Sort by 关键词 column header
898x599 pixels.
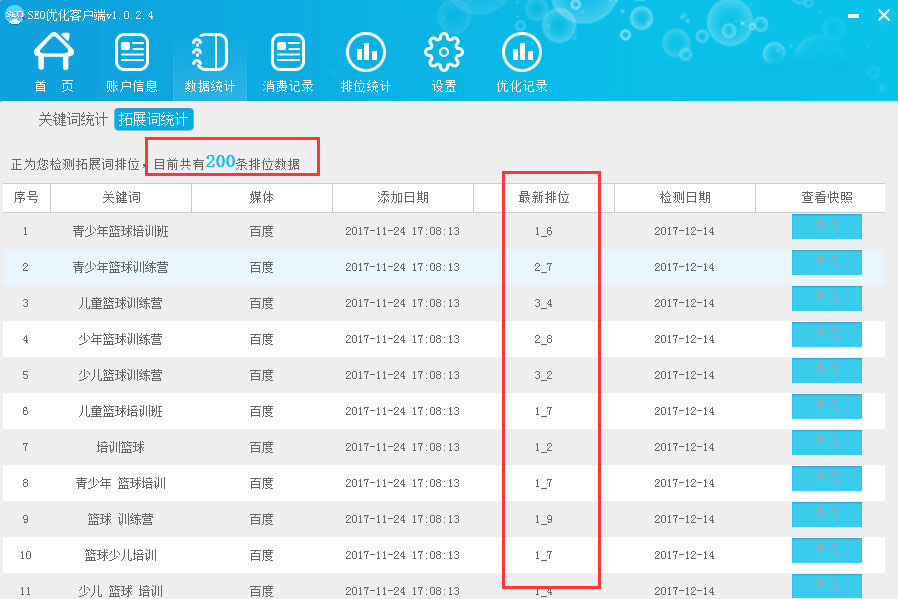point(121,198)
